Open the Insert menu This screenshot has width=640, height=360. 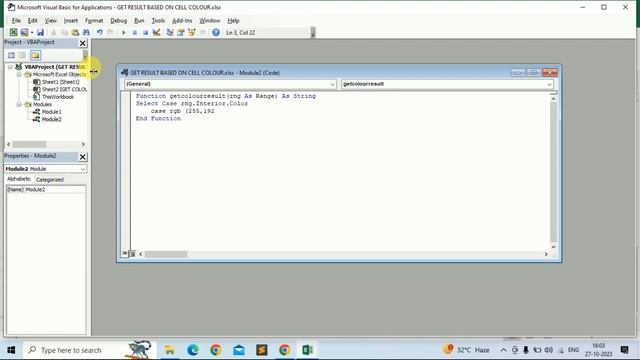[x=71, y=20]
